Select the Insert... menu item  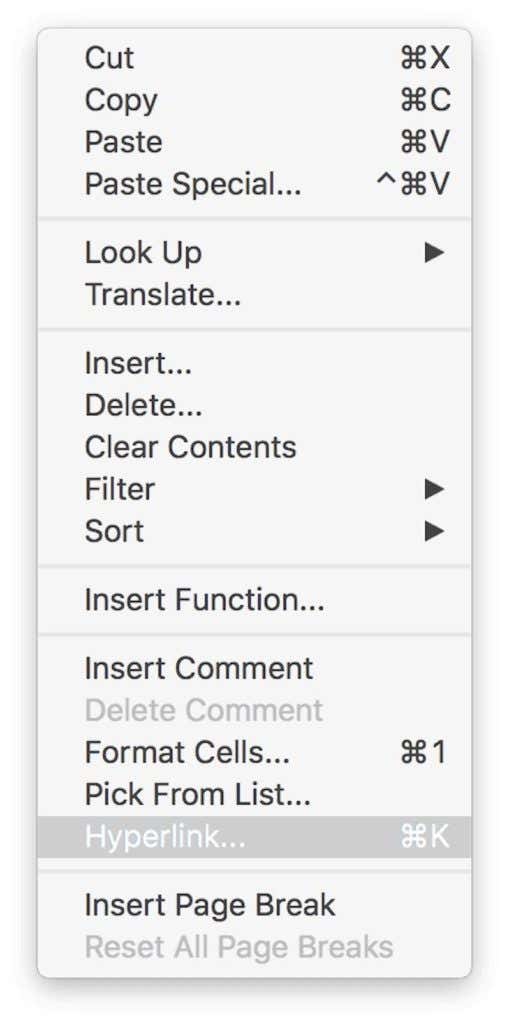click(254, 364)
